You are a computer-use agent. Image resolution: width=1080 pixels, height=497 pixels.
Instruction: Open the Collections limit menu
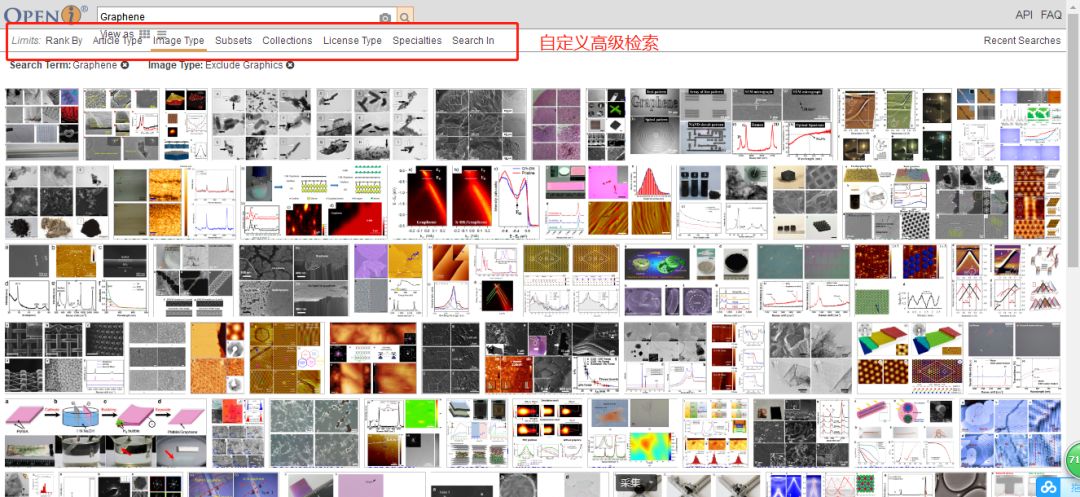click(x=287, y=41)
